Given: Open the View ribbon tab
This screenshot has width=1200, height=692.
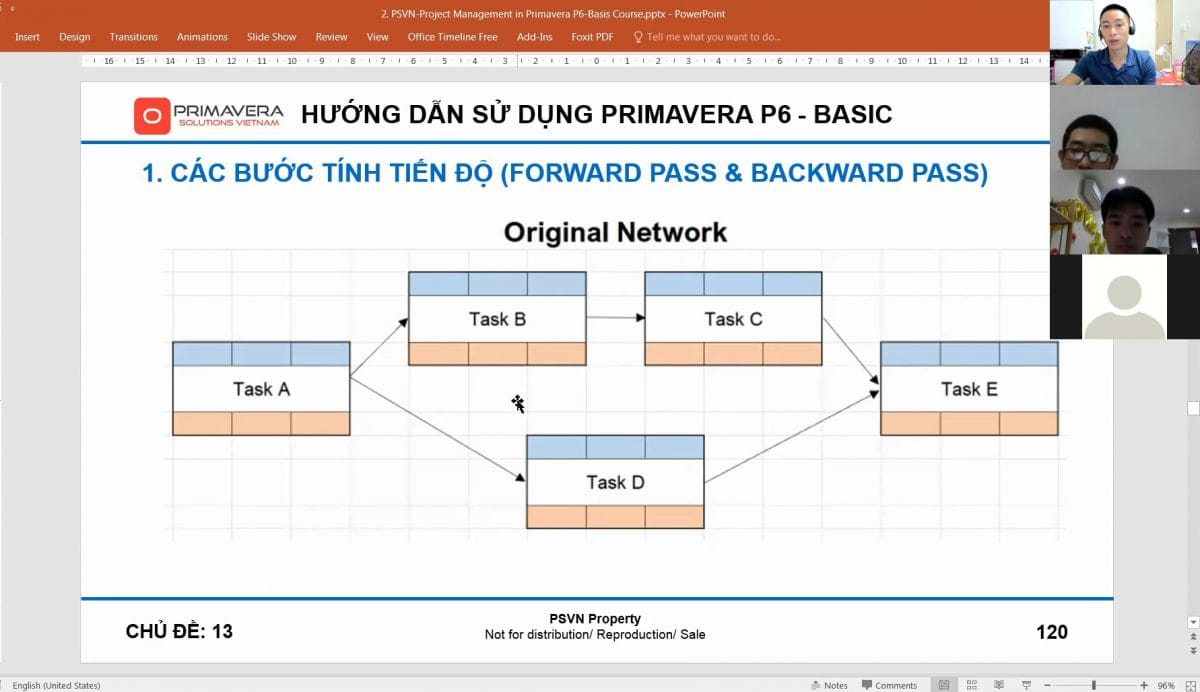Looking at the screenshot, I should tap(377, 37).
